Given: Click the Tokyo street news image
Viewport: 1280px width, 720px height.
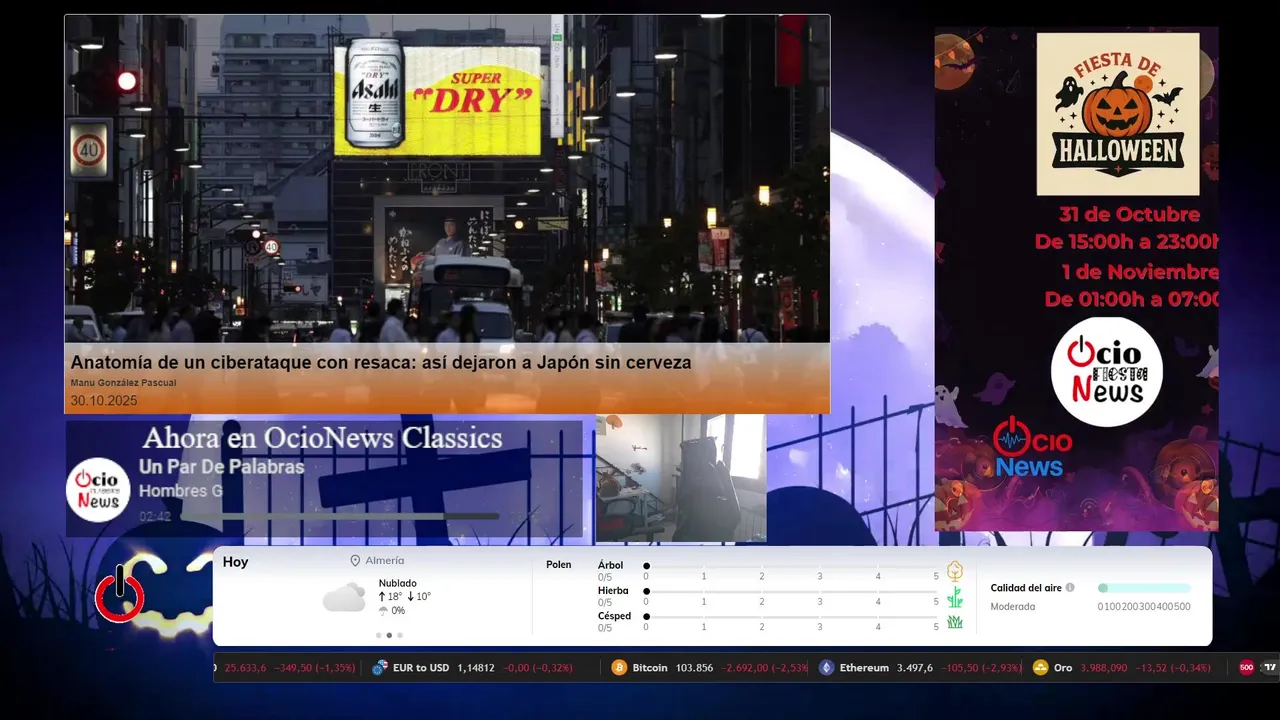Looking at the screenshot, I should pyautogui.click(x=447, y=179).
